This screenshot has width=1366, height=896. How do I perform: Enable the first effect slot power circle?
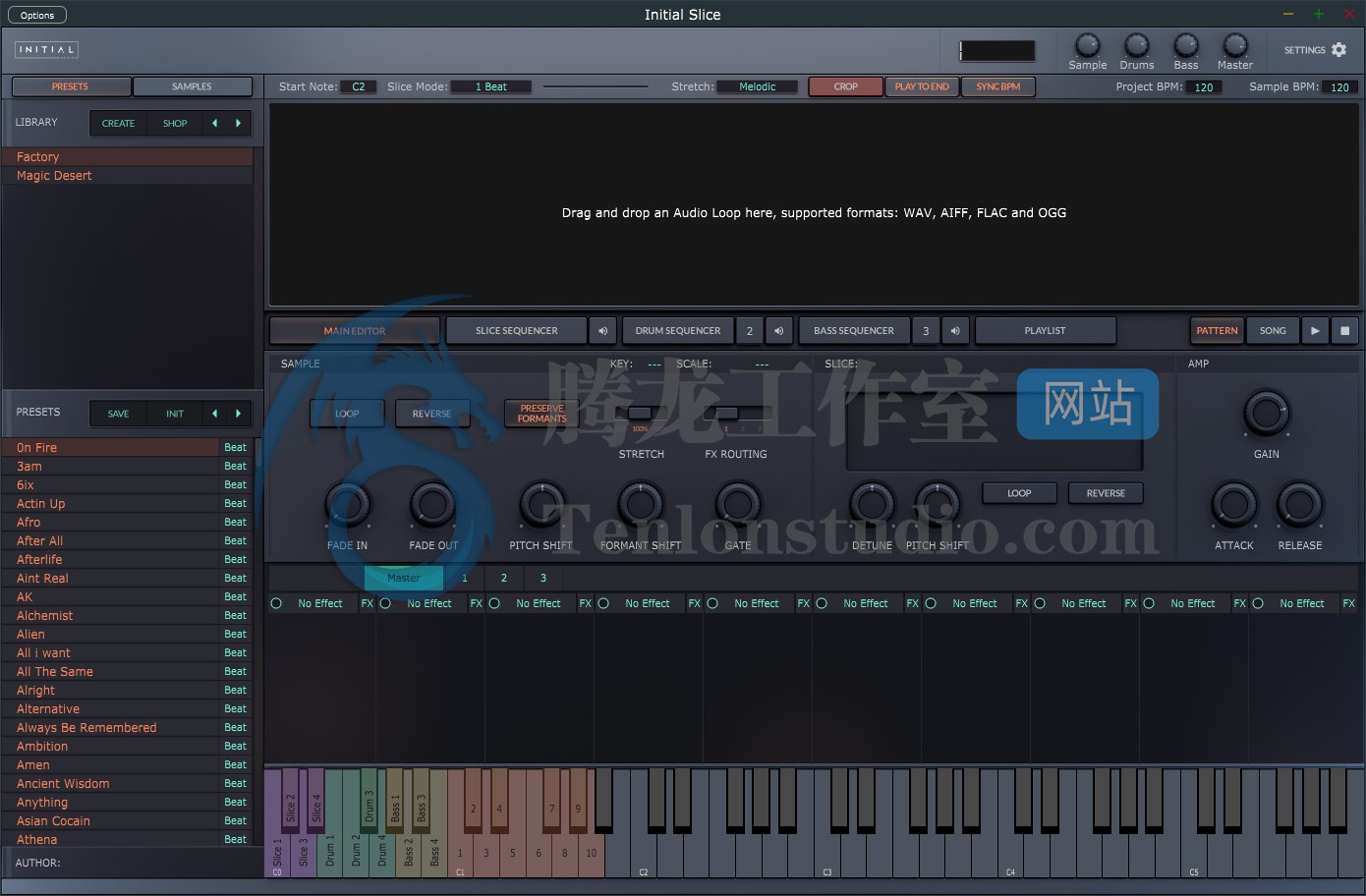click(276, 603)
